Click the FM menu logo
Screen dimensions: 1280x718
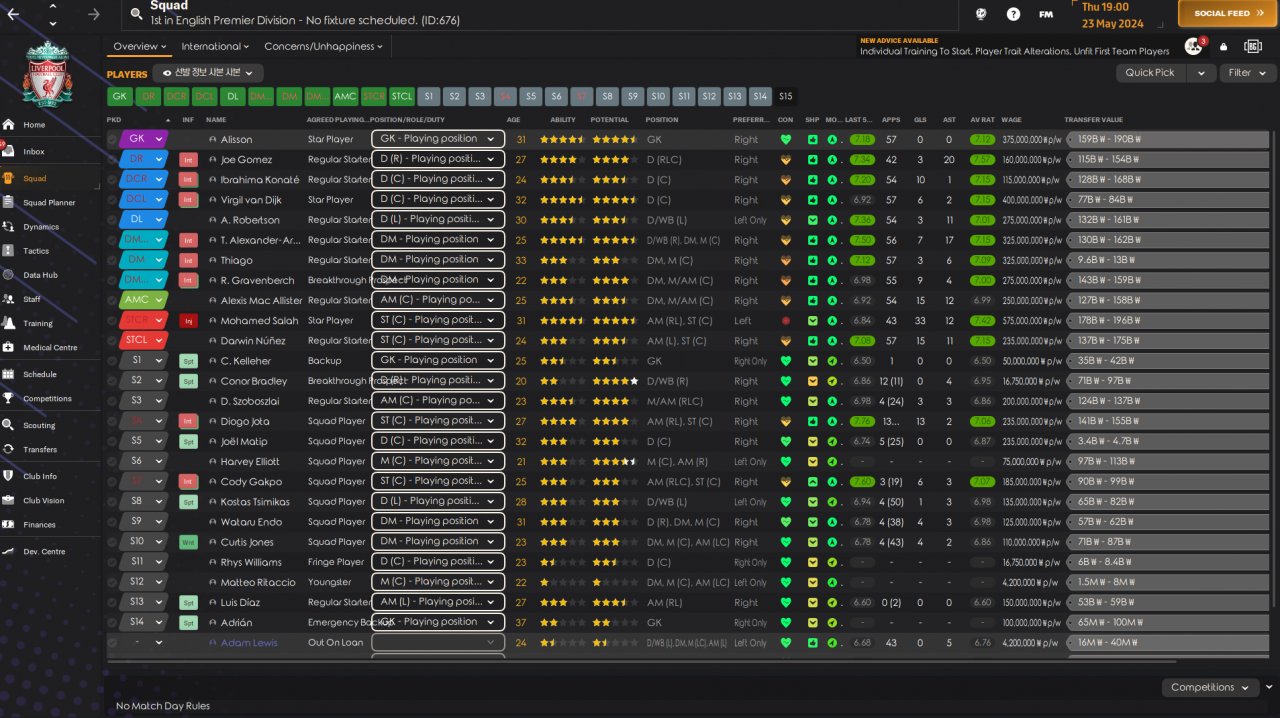[1046, 14]
